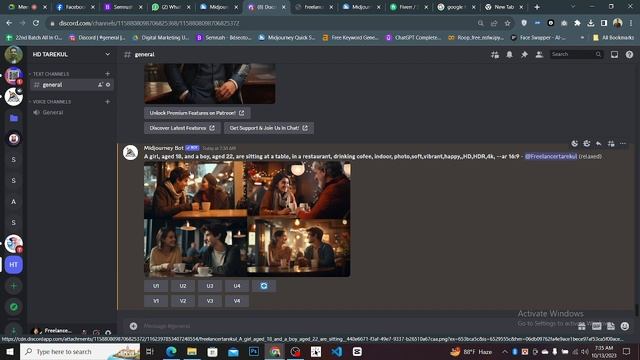Open the Midjourney generated image grid

247,219
